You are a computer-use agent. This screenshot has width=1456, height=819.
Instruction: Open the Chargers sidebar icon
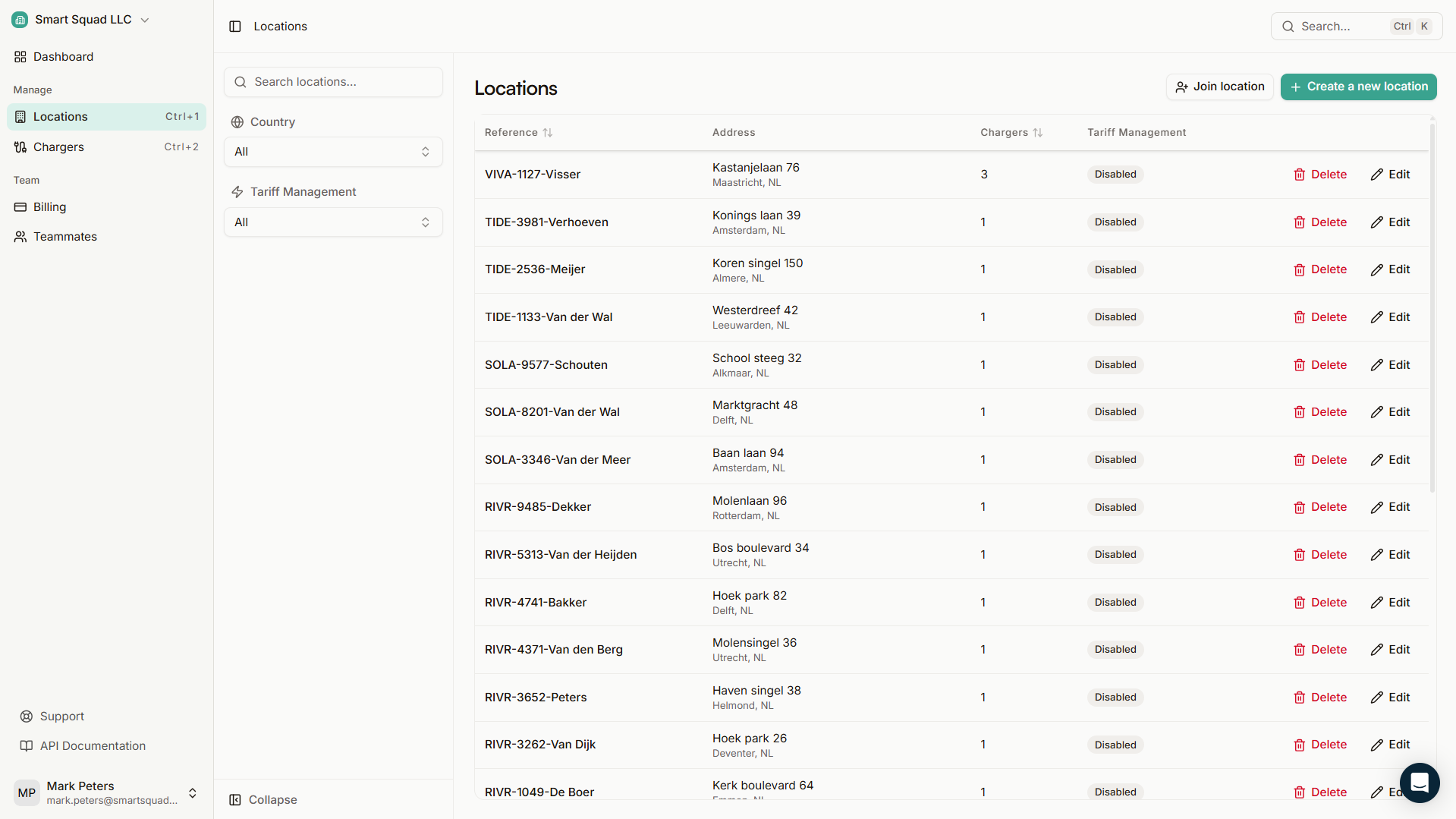[20, 146]
